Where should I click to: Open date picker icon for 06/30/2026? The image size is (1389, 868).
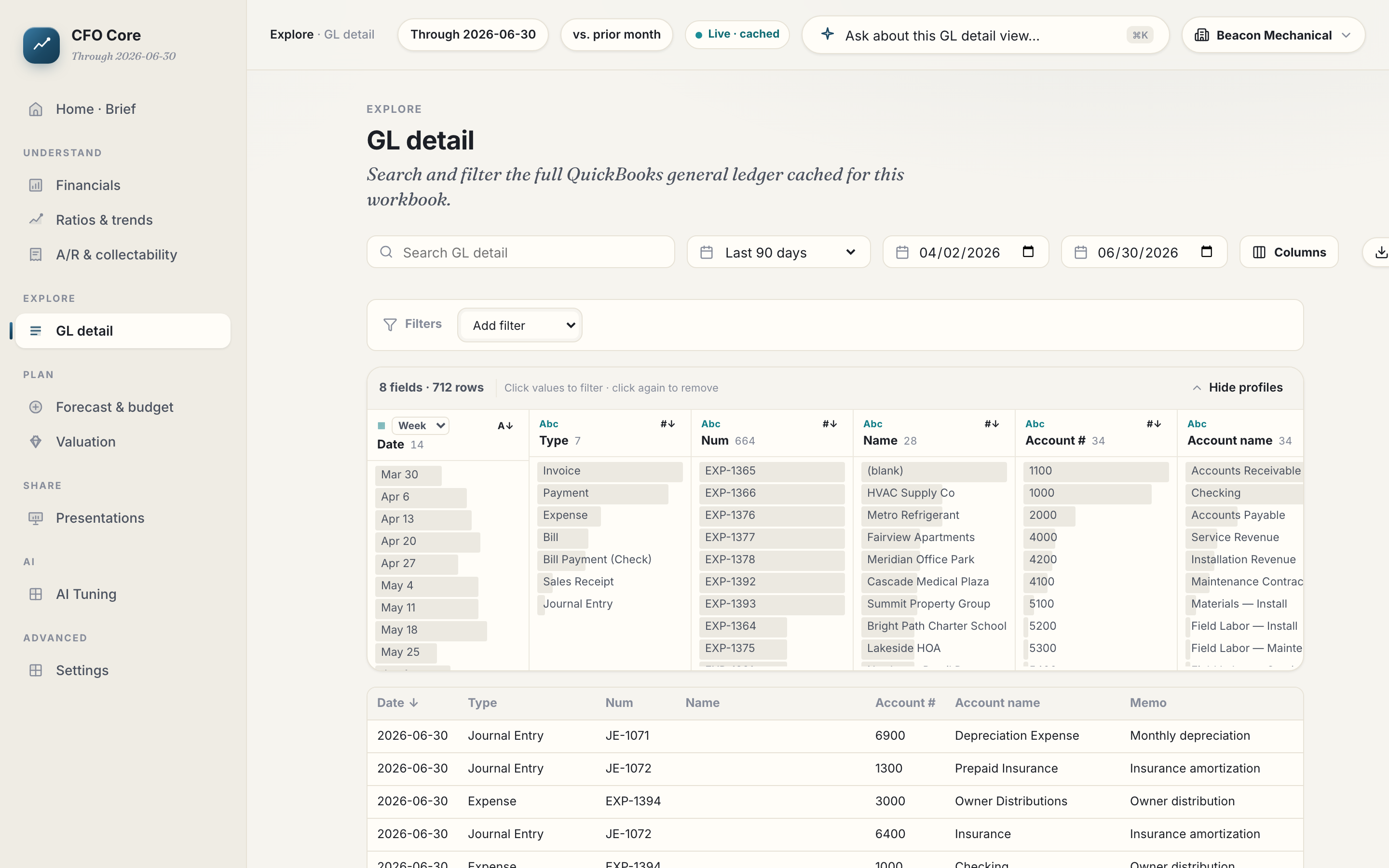click(1207, 251)
